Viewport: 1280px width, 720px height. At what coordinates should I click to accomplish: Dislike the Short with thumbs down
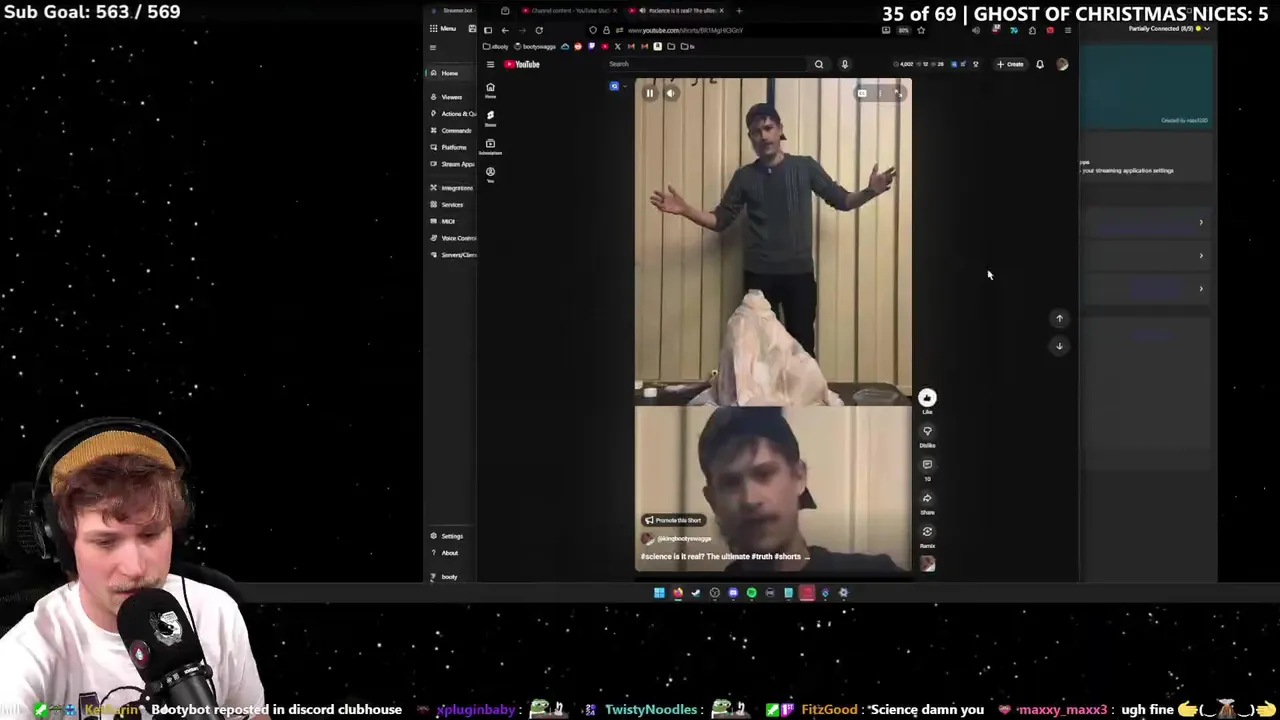tap(927, 432)
